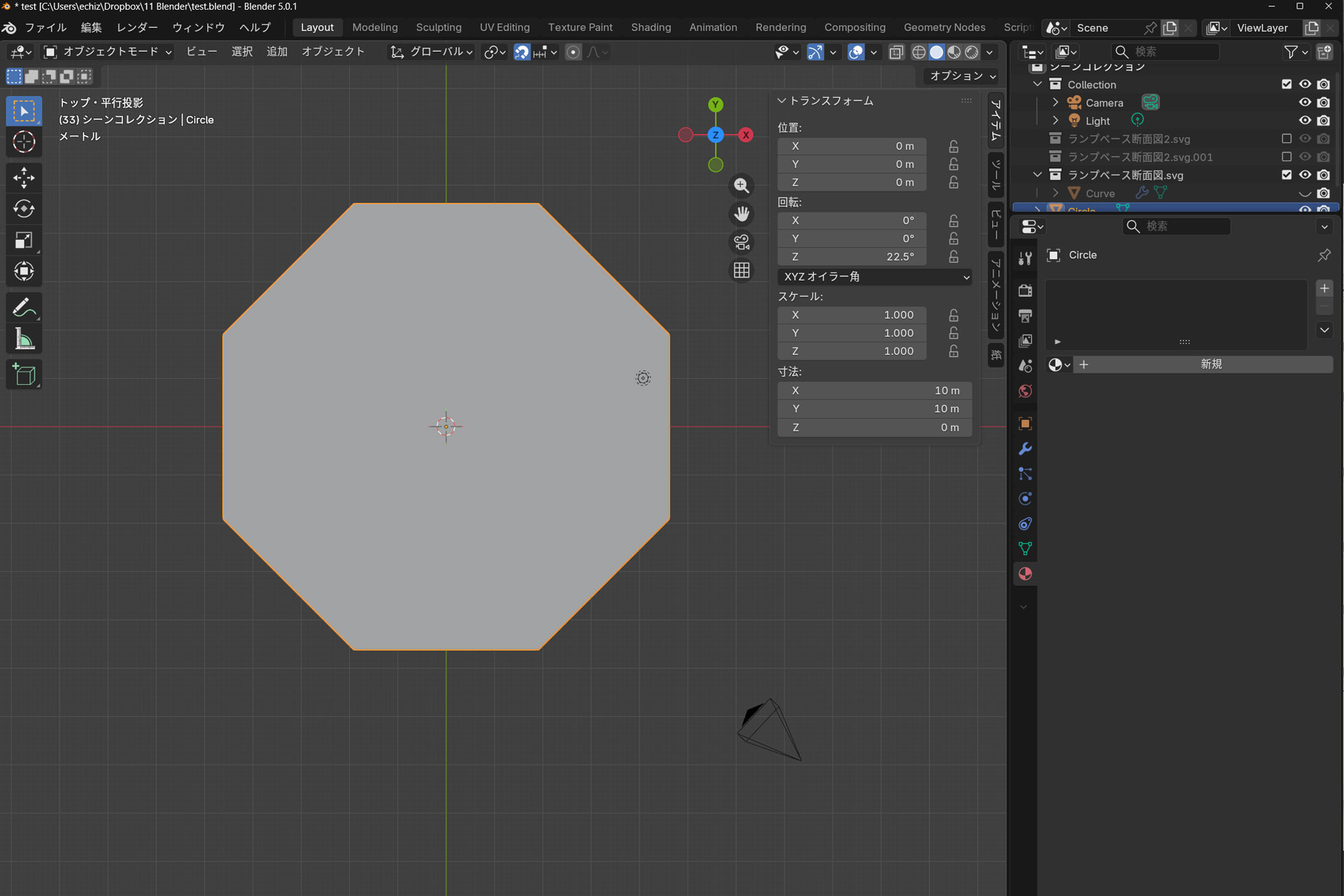Enable the ランプベース断面図2.svg collection checkbox

coord(1286,139)
